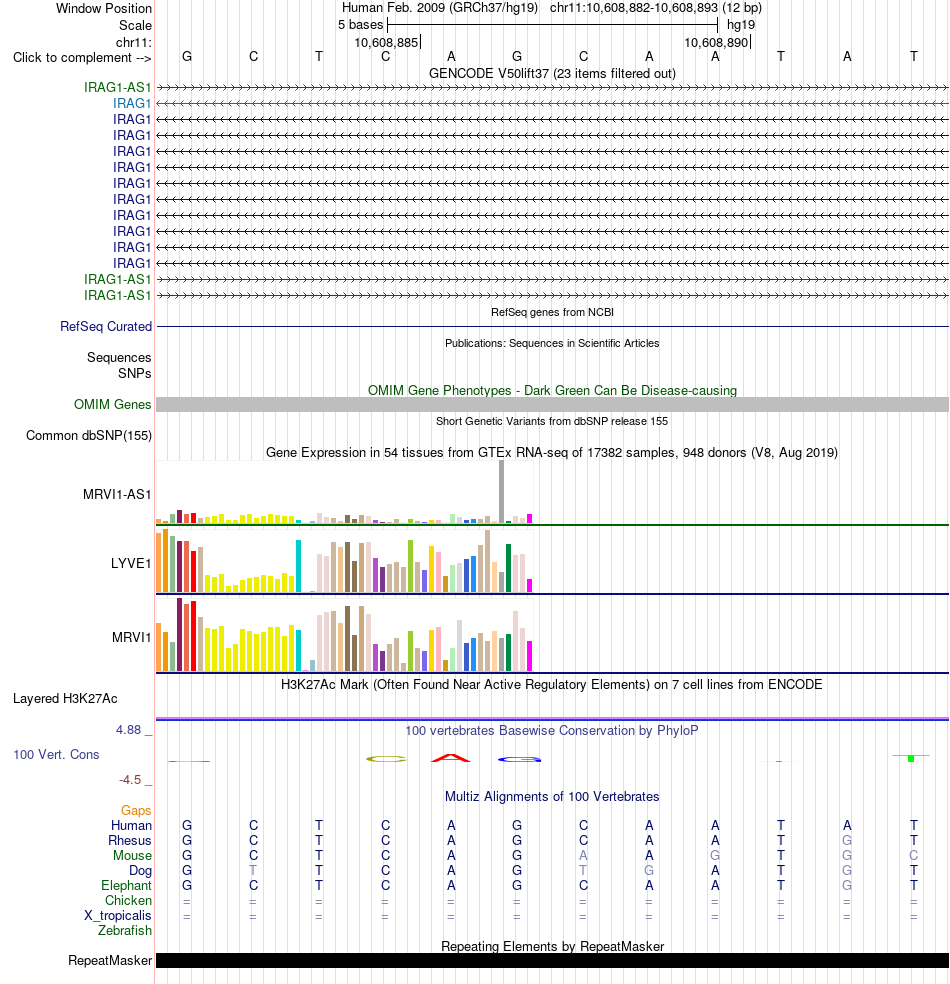Open 'Multiz Alignments of 100 Vertebrates' title
This screenshot has height=984, width=950.
(x=552, y=796)
